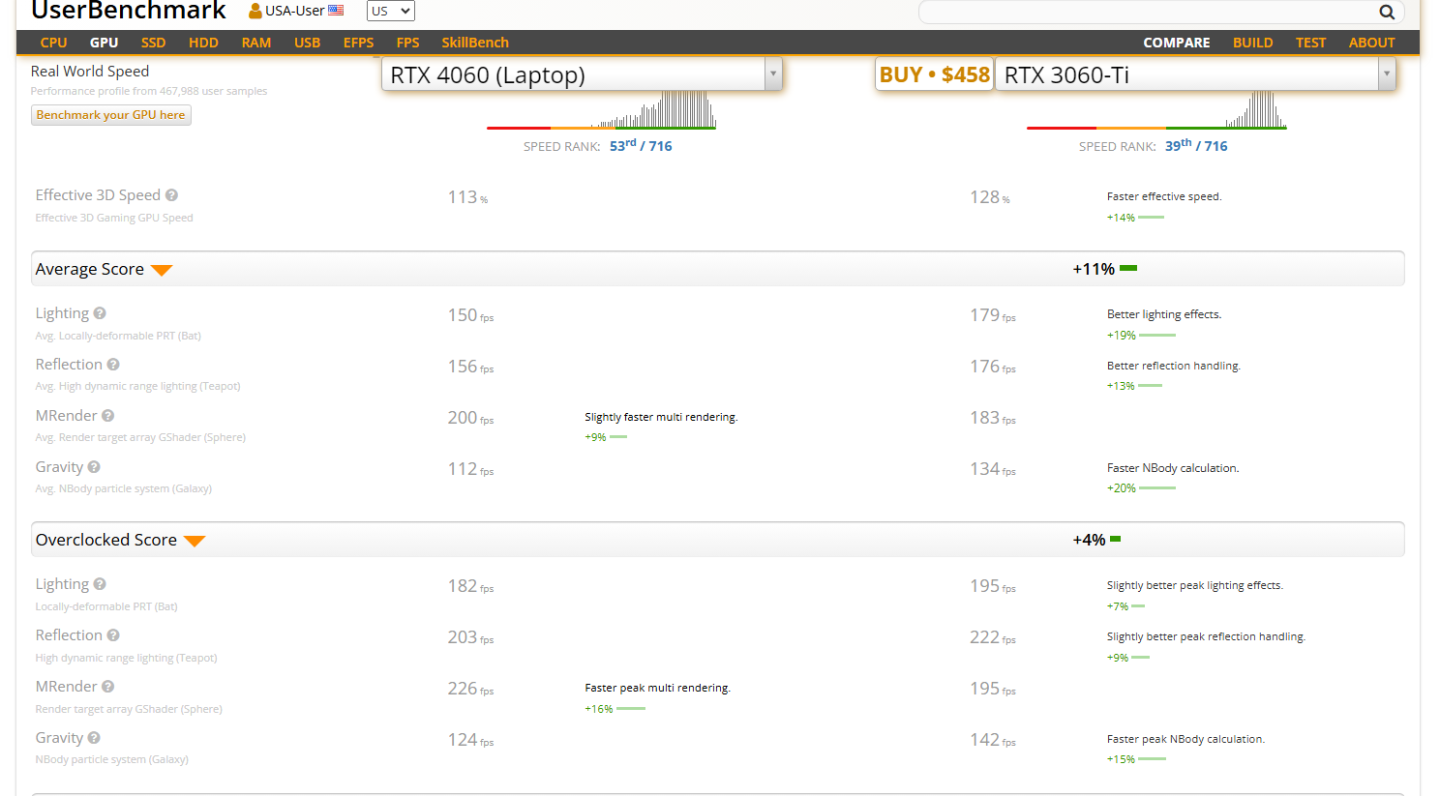
Task: Open help icon beside Overclocked Score Gravity
Action: click(93, 737)
